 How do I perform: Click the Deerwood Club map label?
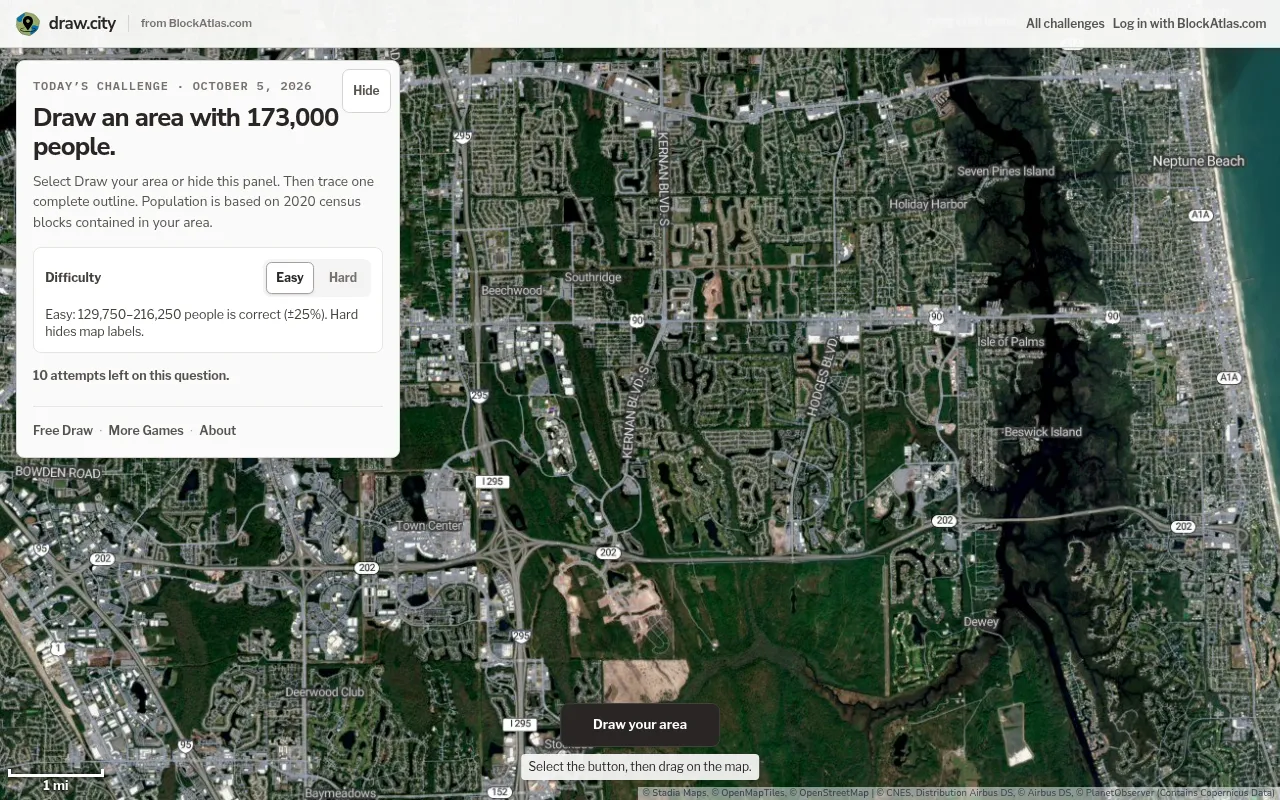(x=325, y=692)
